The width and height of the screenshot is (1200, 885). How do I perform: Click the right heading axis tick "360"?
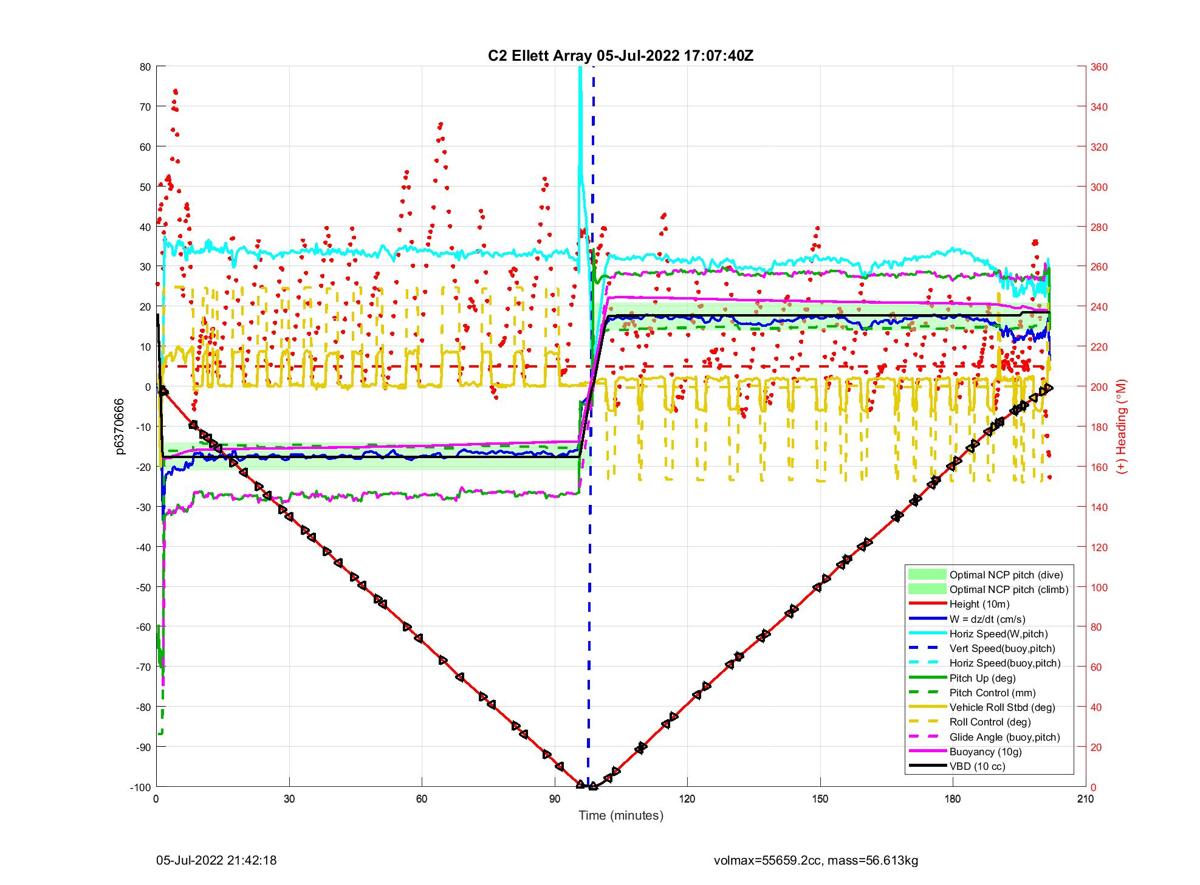[x=1099, y=67]
